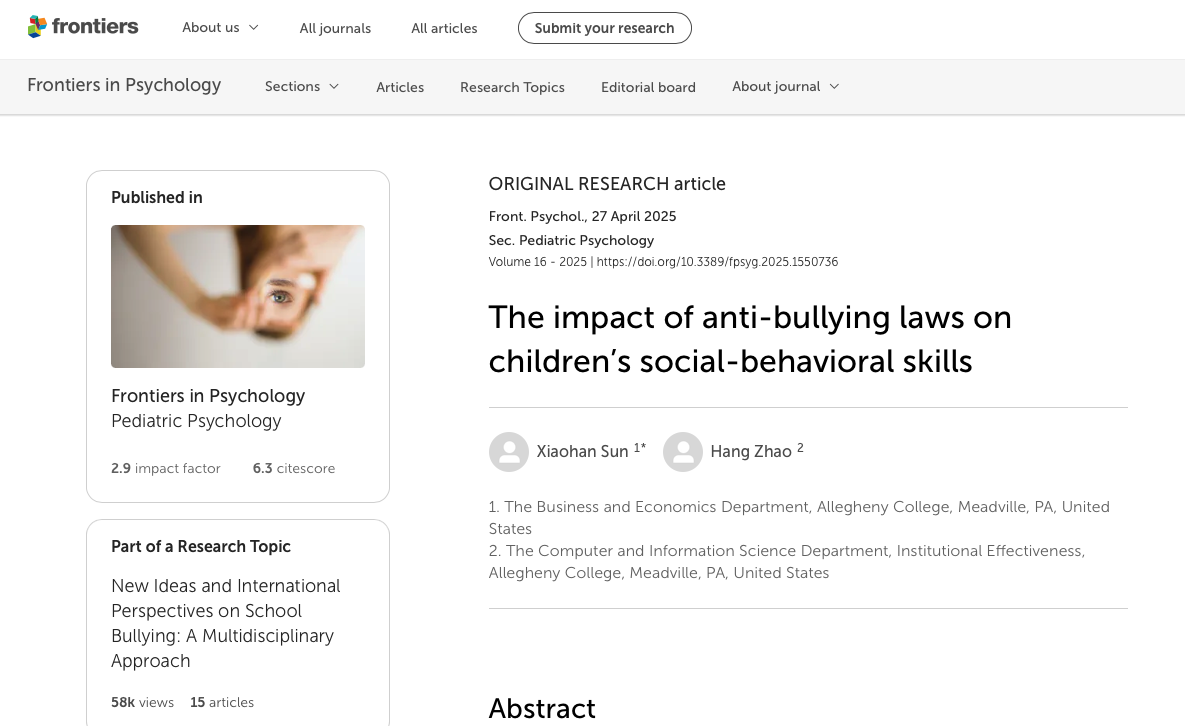Open the Articles tab

coord(400,87)
